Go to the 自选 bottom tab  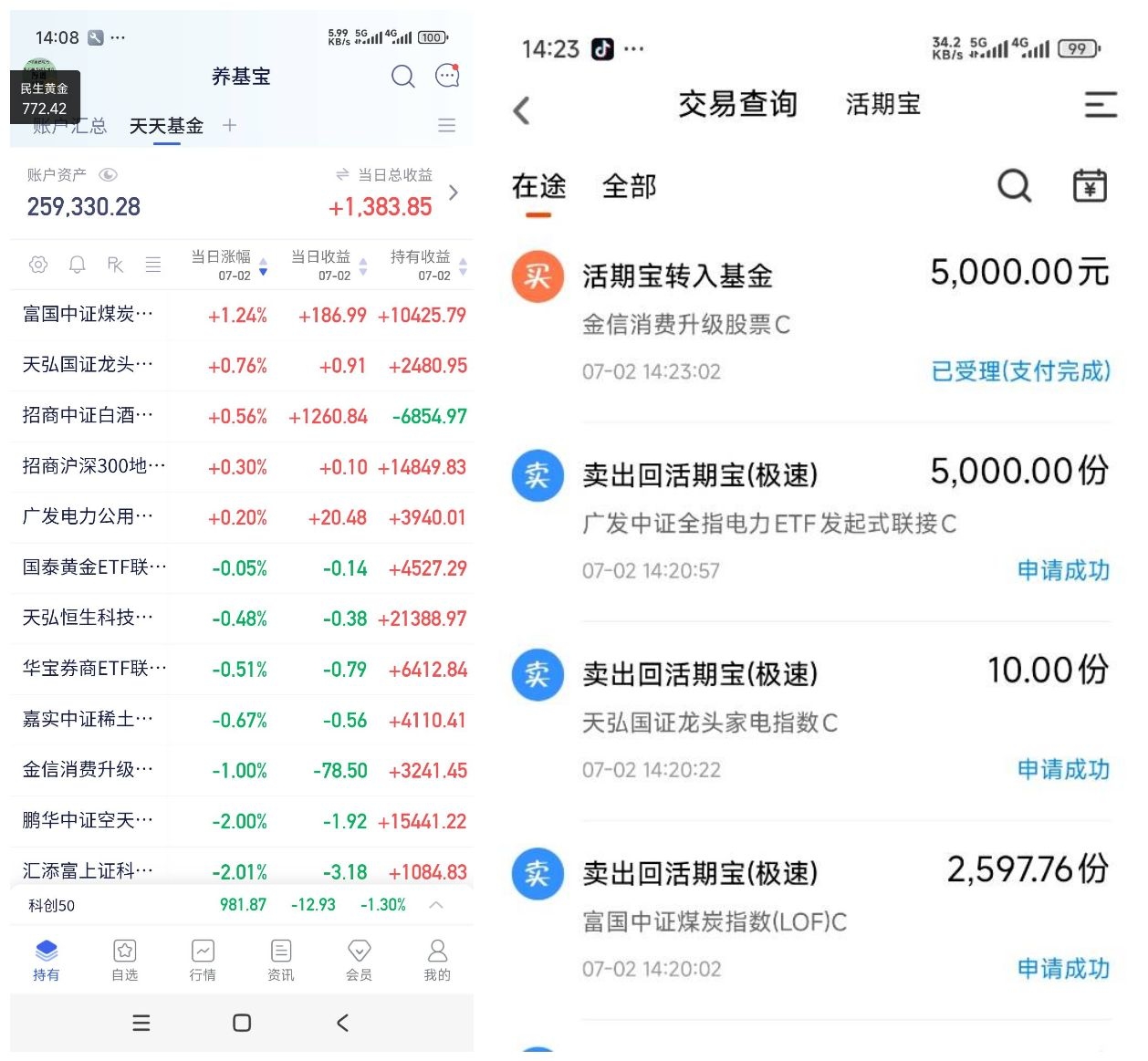coord(124,960)
